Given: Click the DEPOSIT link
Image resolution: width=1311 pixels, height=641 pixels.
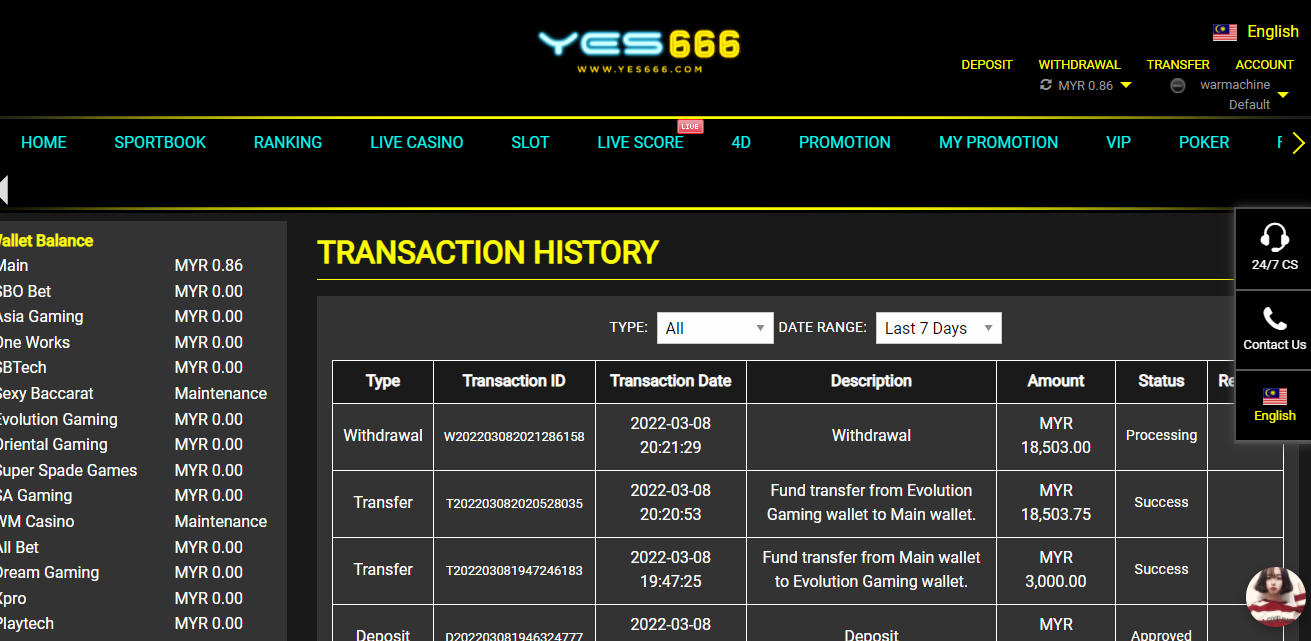Looking at the screenshot, I should coord(986,65).
